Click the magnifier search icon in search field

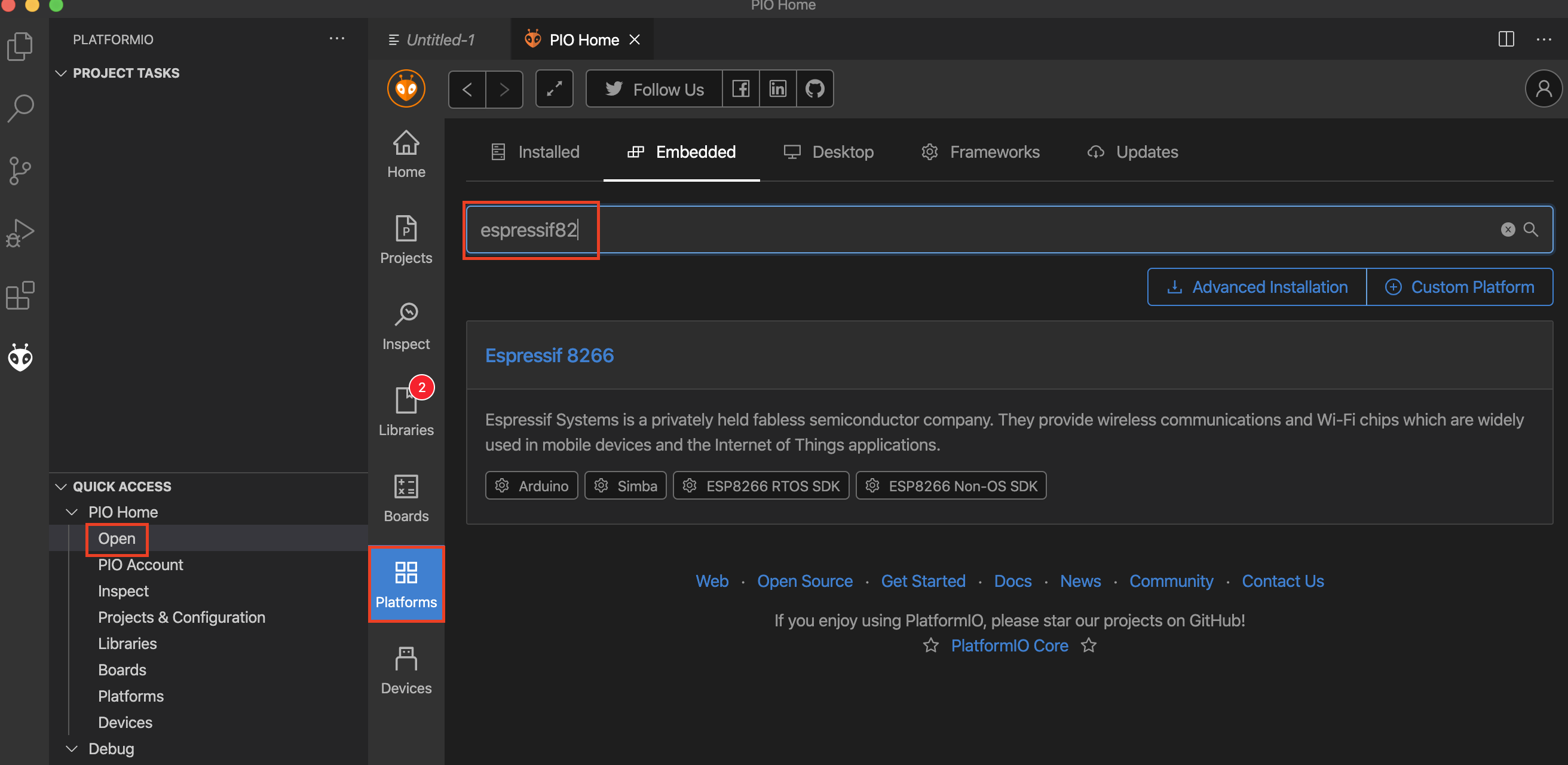(x=1531, y=229)
